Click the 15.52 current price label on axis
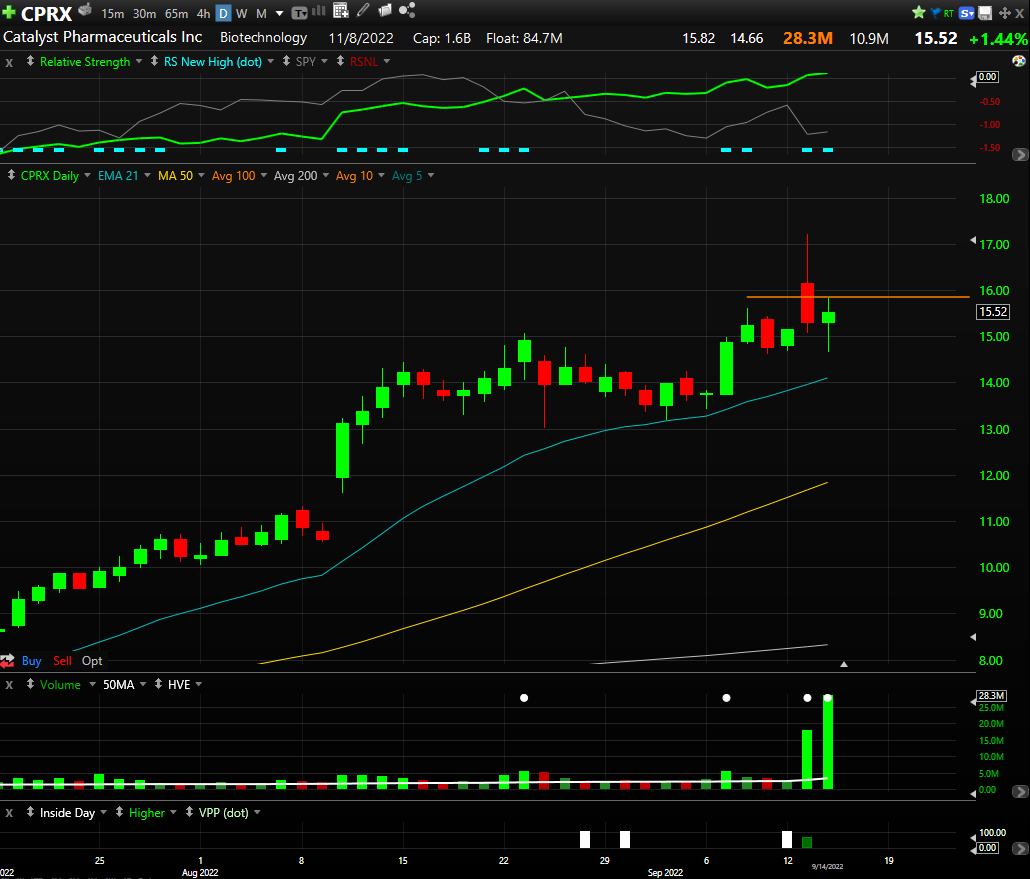1030x879 pixels. [x=993, y=311]
